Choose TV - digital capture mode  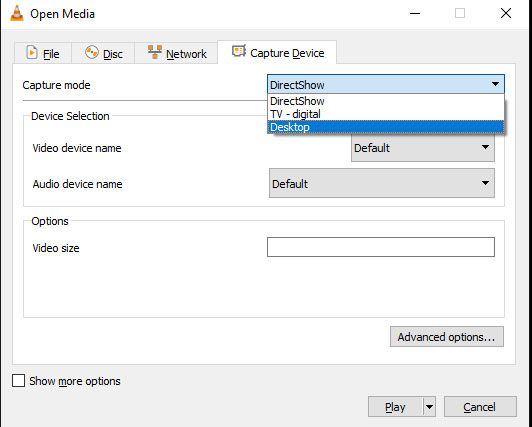pos(386,114)
